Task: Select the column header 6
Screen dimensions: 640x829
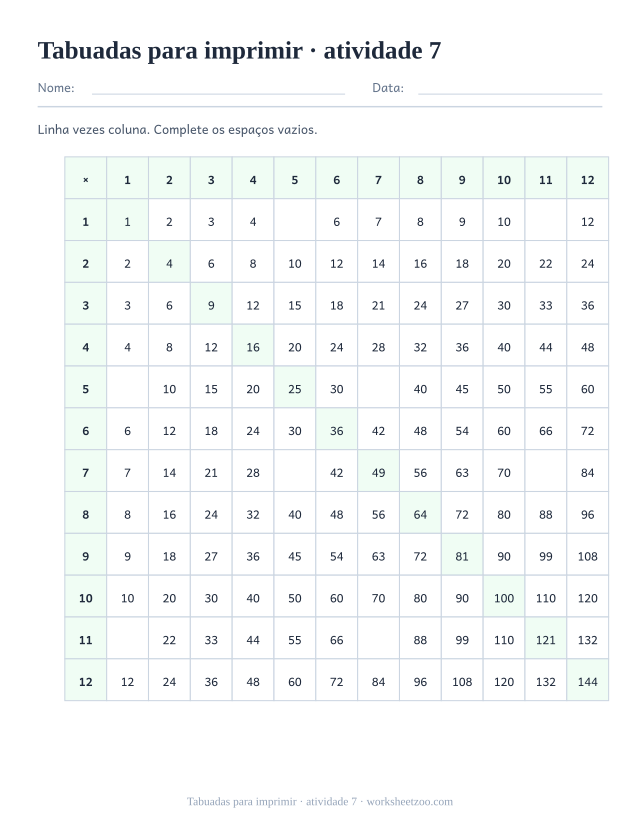Action: click(337, 178)
